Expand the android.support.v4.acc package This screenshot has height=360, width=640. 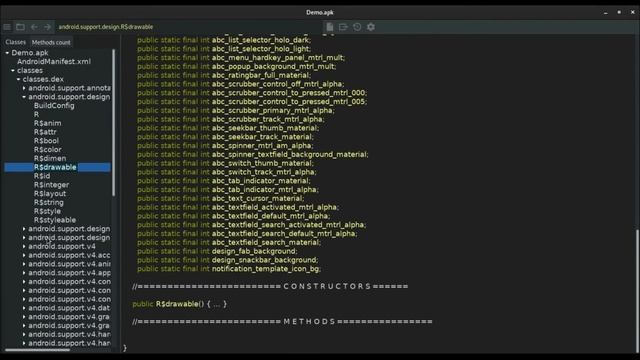(x=24, y=256)
